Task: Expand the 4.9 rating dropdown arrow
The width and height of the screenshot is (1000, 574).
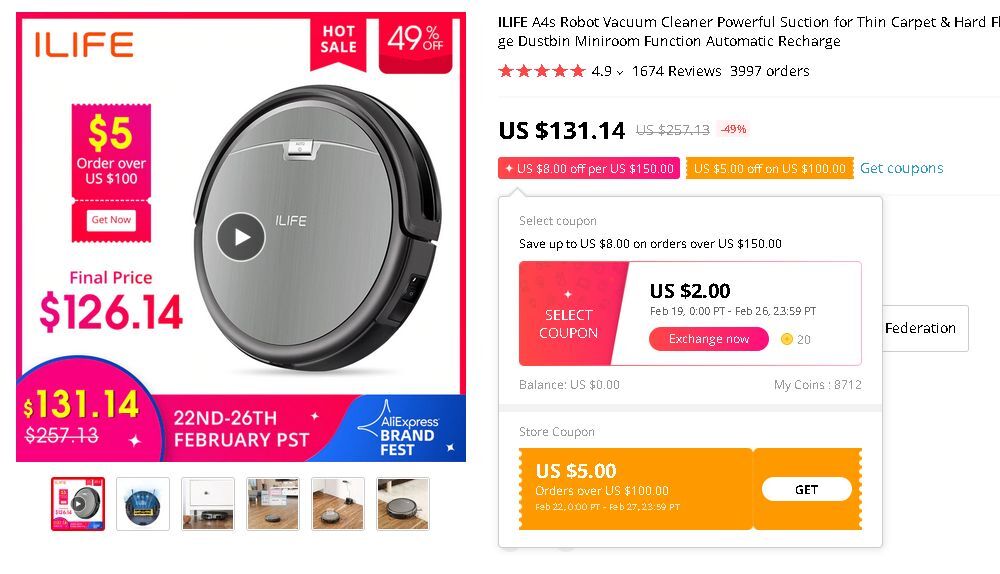Action: pos(620,72)
